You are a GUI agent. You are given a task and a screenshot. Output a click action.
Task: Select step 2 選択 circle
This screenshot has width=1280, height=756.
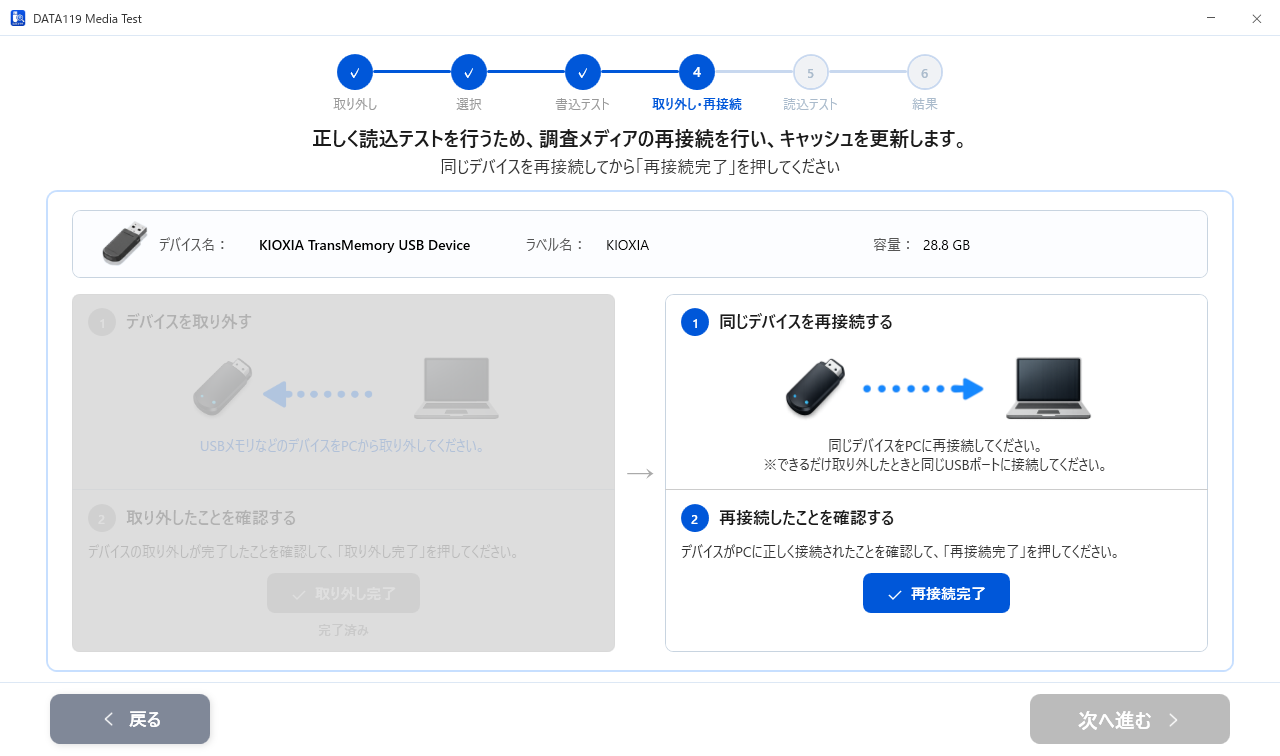pyautogui.click(x=469, y=72)
